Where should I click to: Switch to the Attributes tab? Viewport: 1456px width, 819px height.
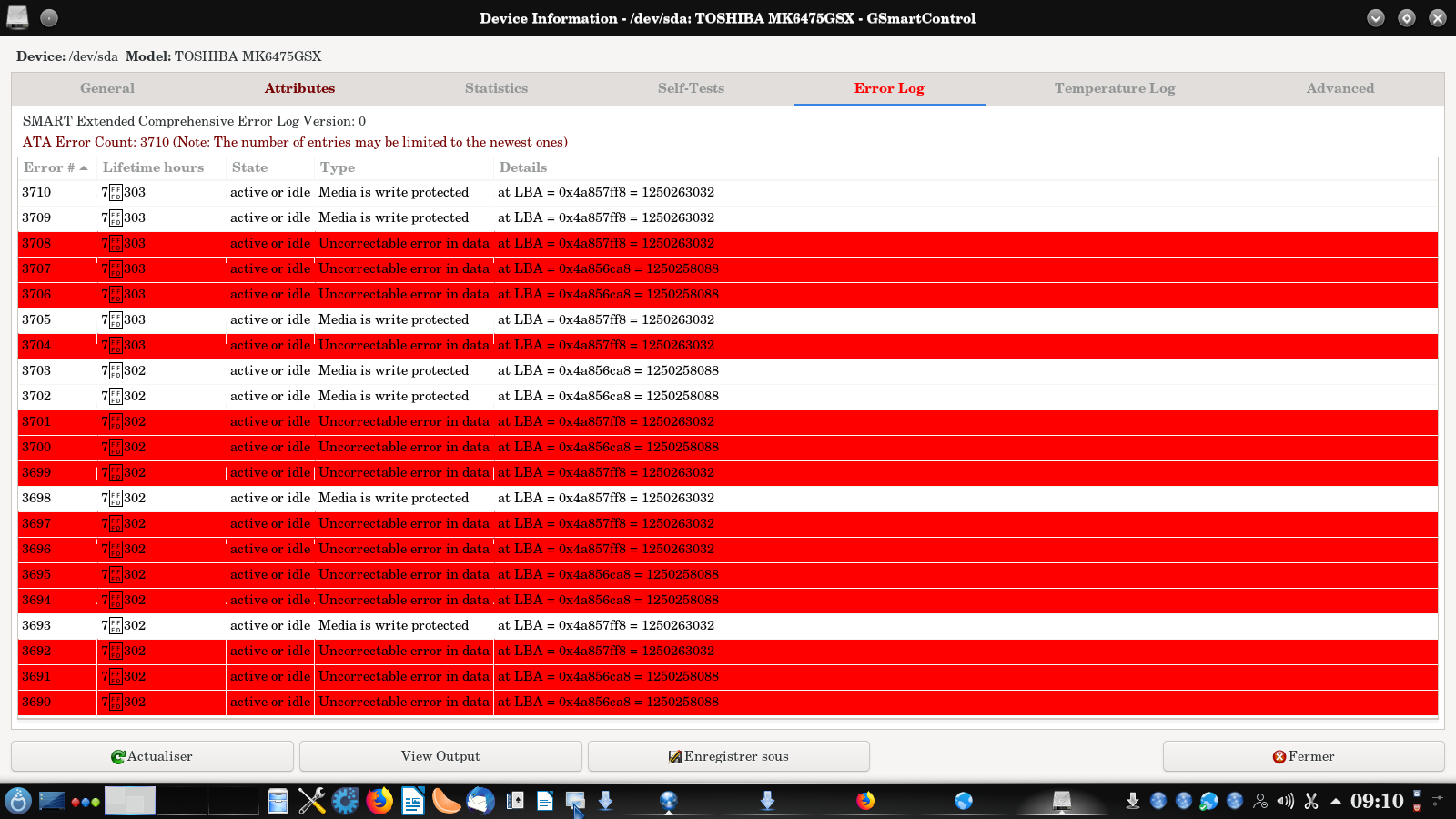[x=299, y=88]
